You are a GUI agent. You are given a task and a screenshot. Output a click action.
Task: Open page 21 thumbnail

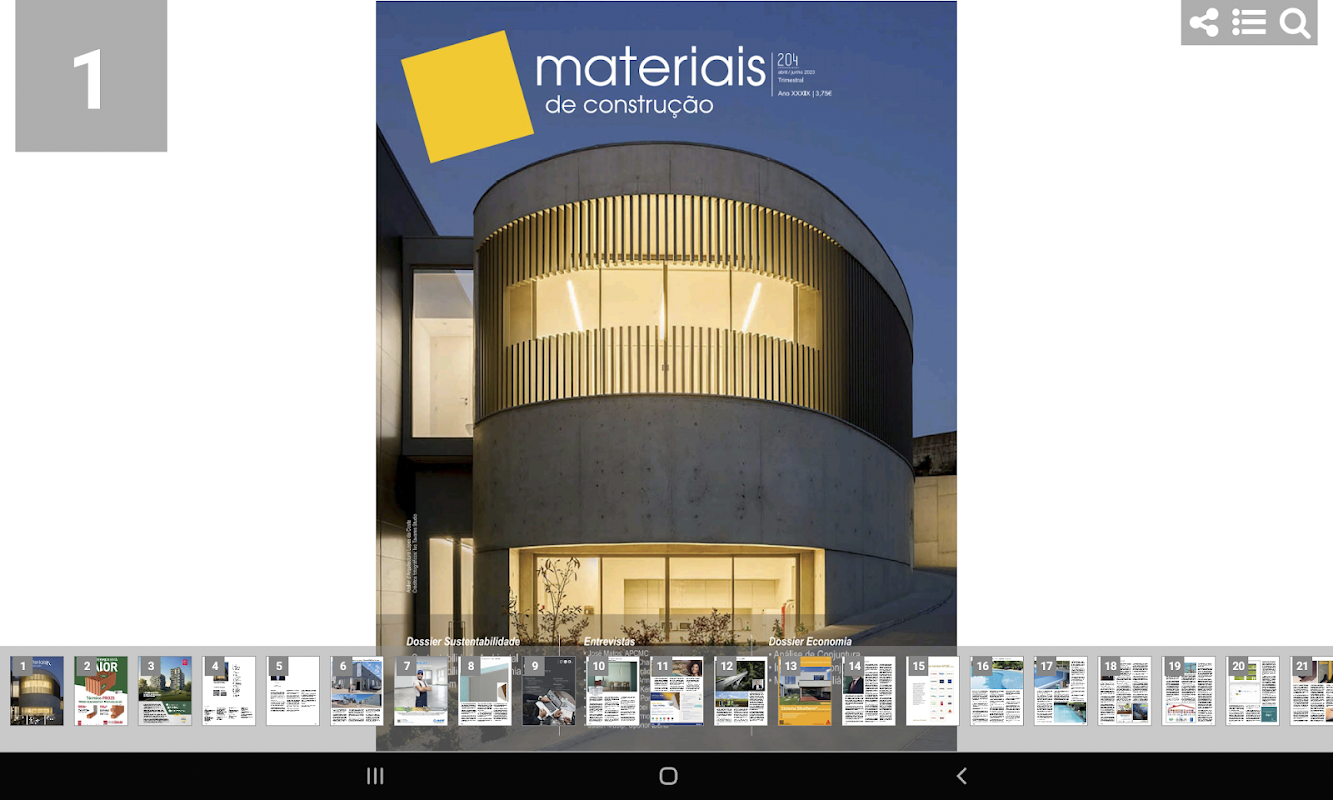(1311, 691)
